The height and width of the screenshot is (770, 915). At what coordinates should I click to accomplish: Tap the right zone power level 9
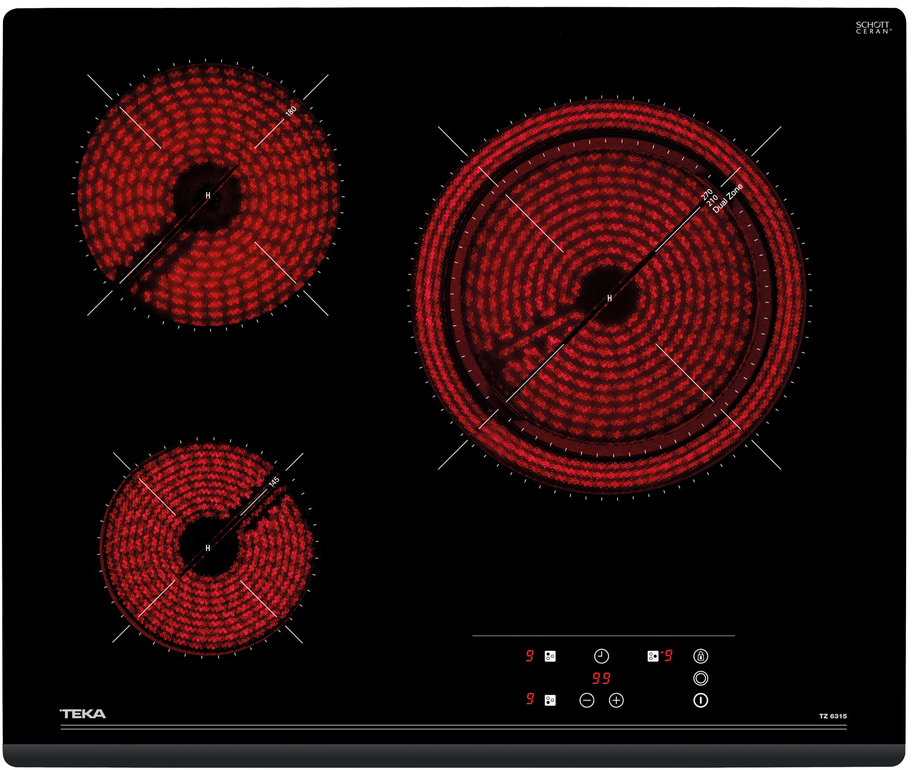(x=668, y=656)
